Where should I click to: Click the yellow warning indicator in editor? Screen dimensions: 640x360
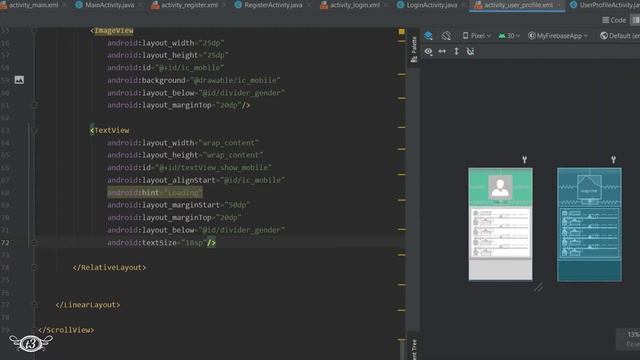402,31
